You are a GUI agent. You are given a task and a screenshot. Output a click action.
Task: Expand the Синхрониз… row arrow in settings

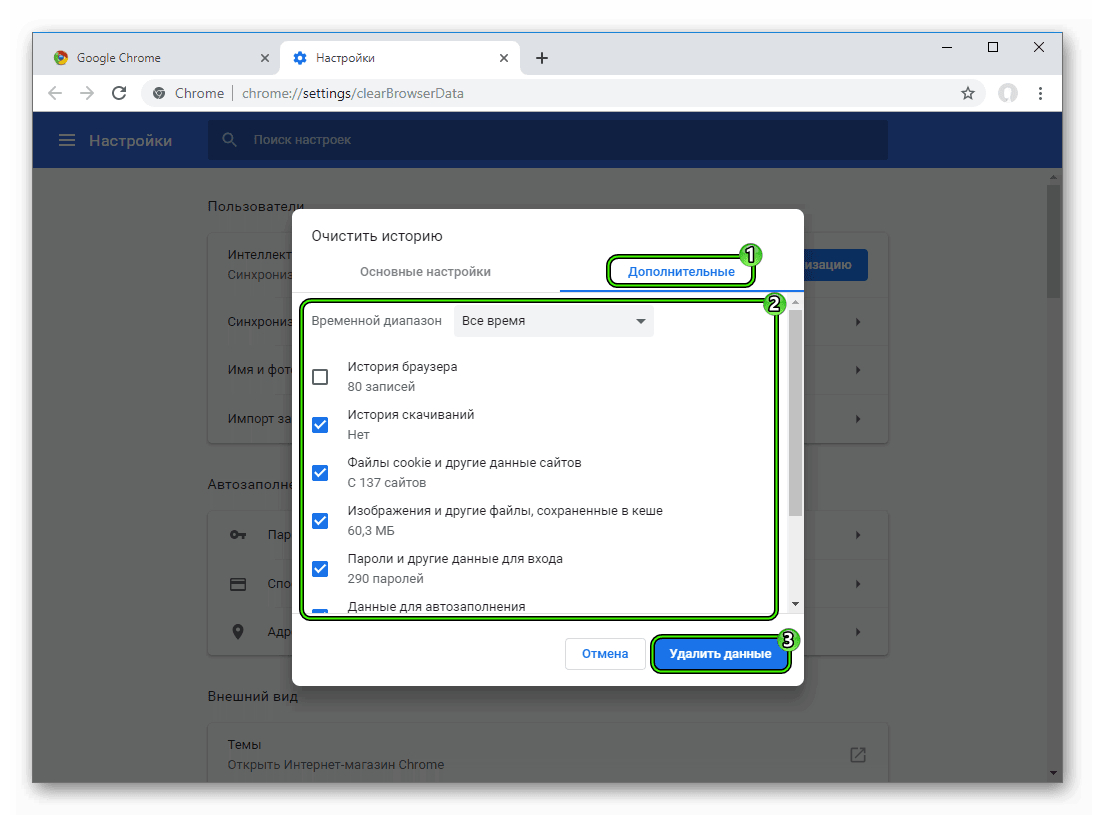858,322
